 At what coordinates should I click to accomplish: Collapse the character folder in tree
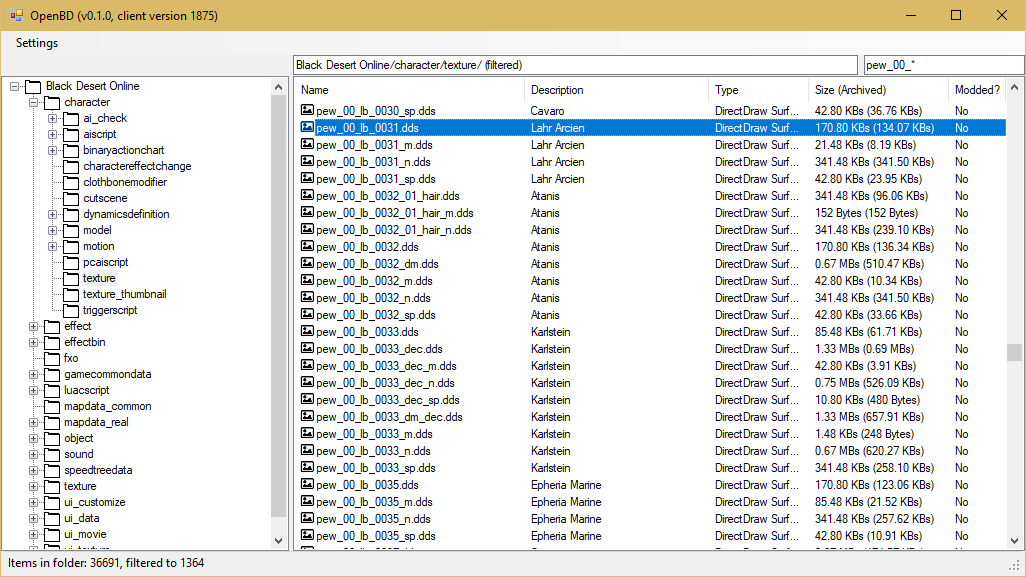click(34, 102)
